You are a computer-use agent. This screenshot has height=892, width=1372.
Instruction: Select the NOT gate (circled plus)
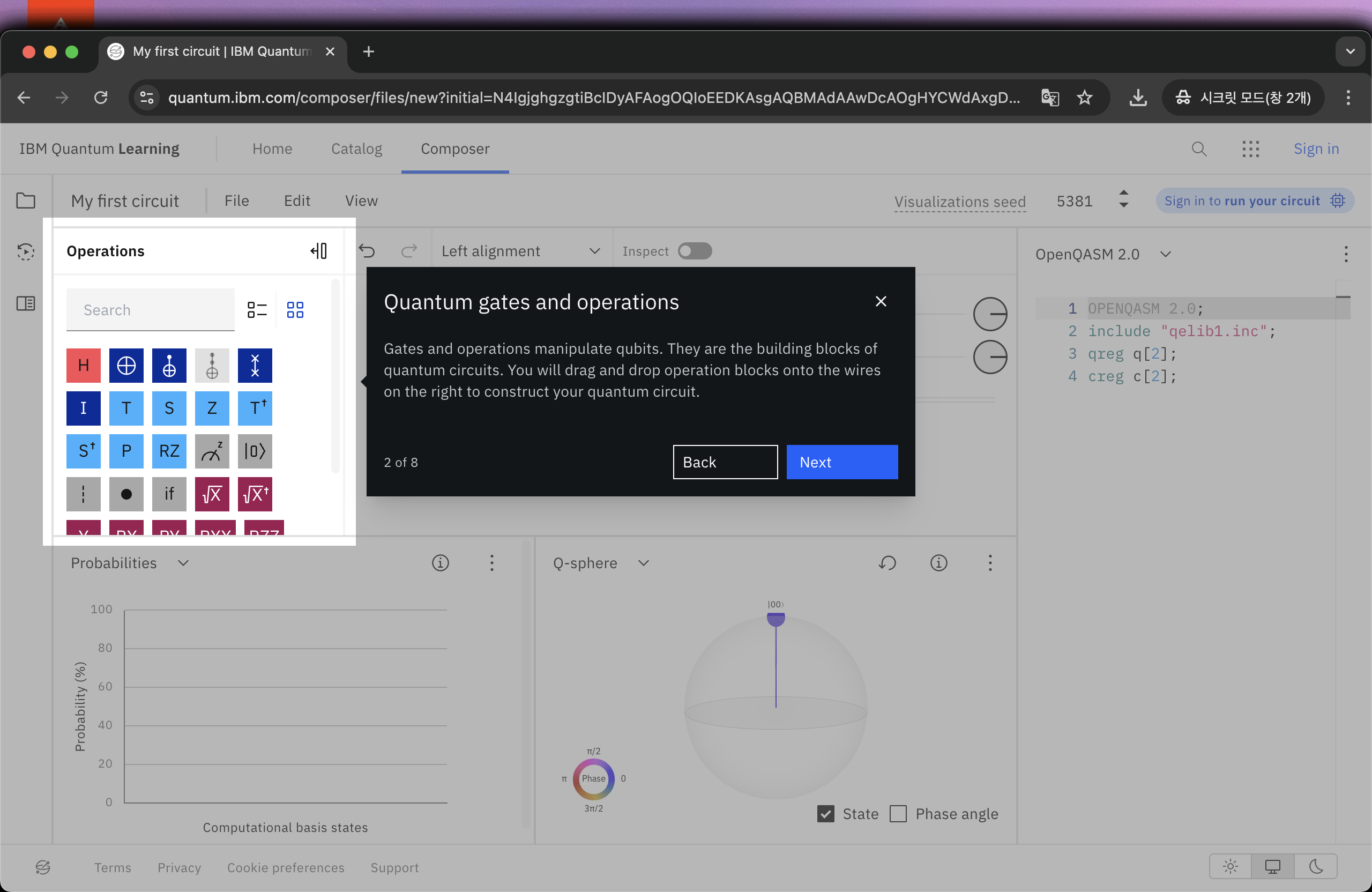tap(126, 365)
